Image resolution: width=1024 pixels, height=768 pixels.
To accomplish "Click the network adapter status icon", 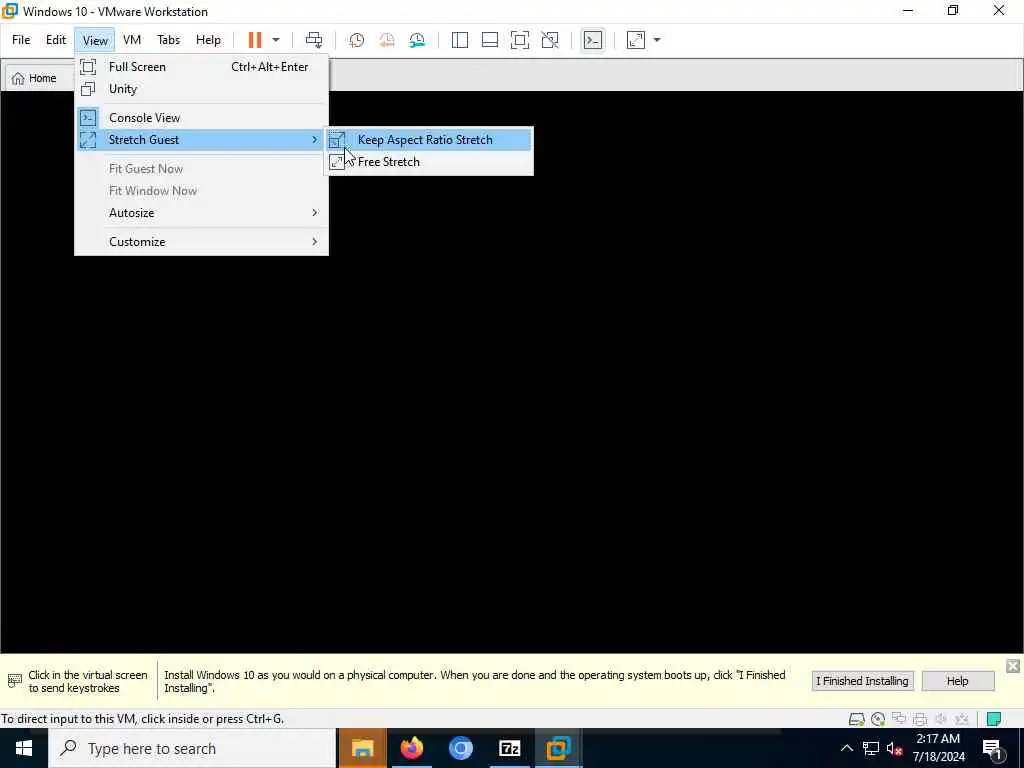I will click(x=899, y=719).
